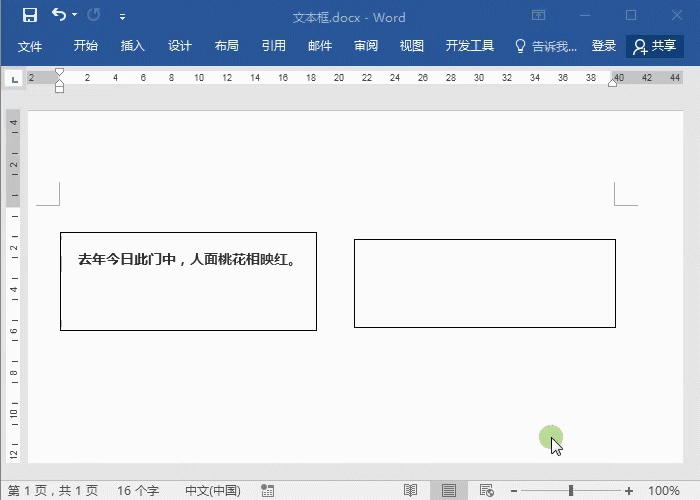Click inside the empty right text box
This screenshot has height=500, width=700.
[x=485, y=283]
